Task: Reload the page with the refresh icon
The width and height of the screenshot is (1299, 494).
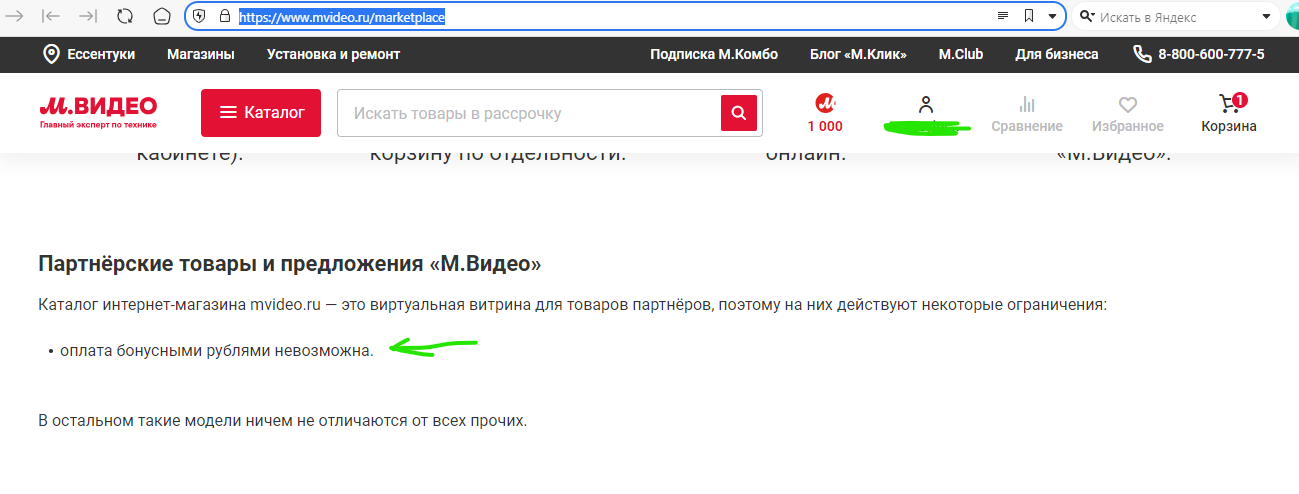Action: coord(125,16)
